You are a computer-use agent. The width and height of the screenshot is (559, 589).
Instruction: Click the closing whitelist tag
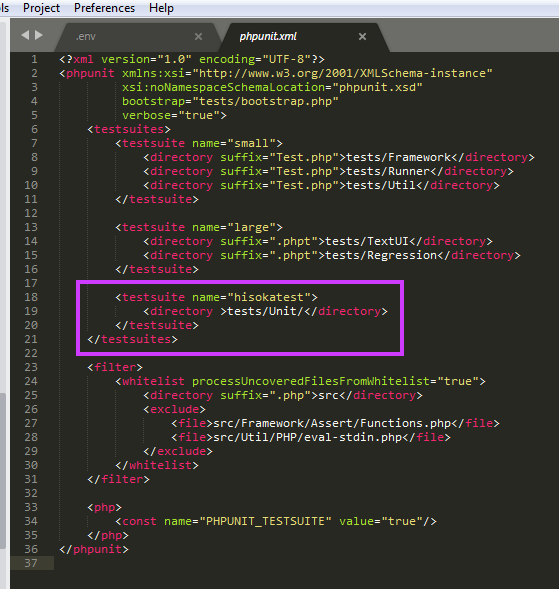[157, 465]
